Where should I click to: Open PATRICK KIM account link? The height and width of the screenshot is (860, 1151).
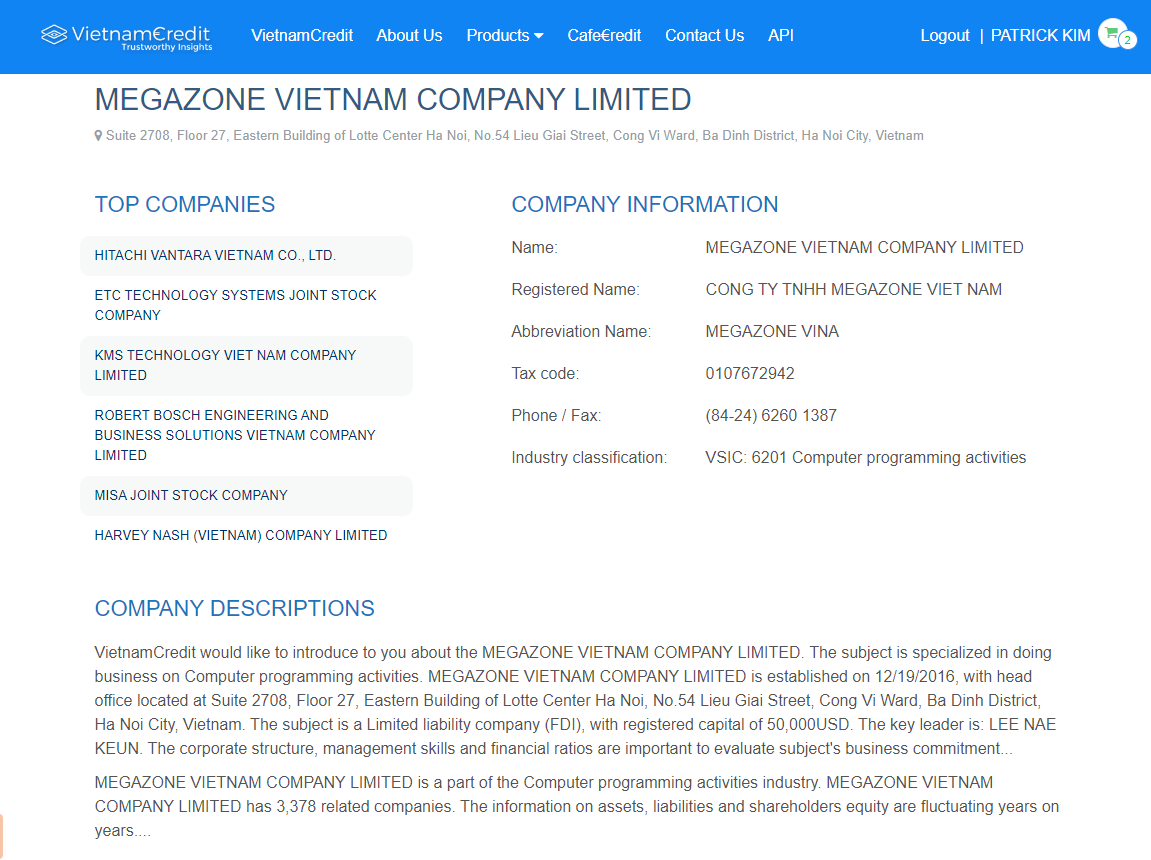1040,35
